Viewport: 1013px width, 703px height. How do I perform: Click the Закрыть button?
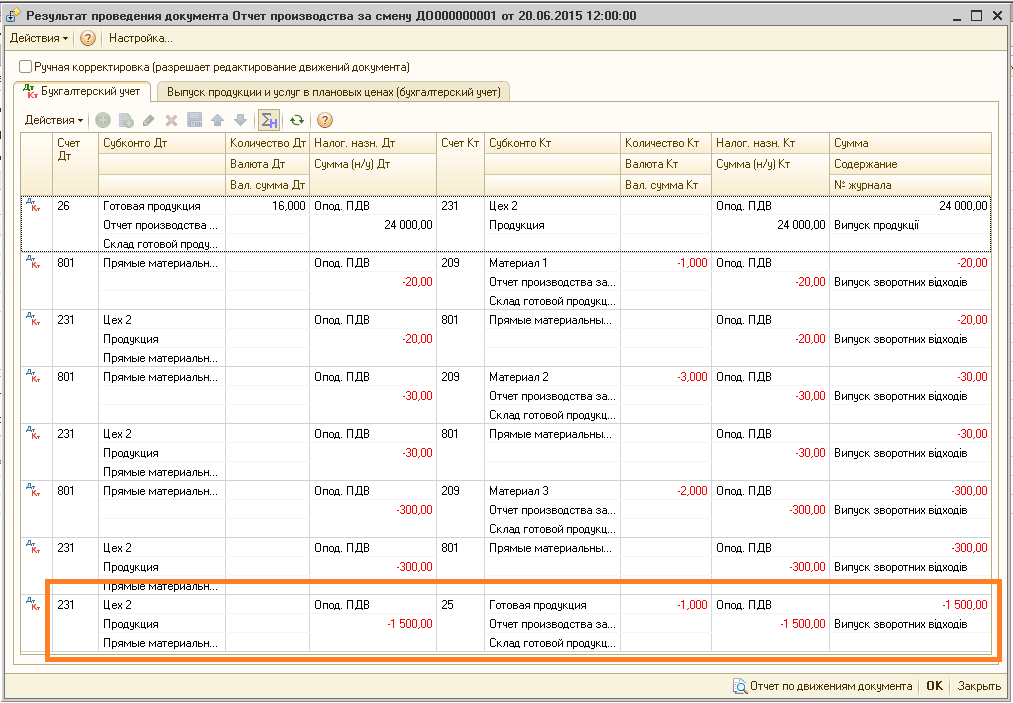tap(979, 686)
